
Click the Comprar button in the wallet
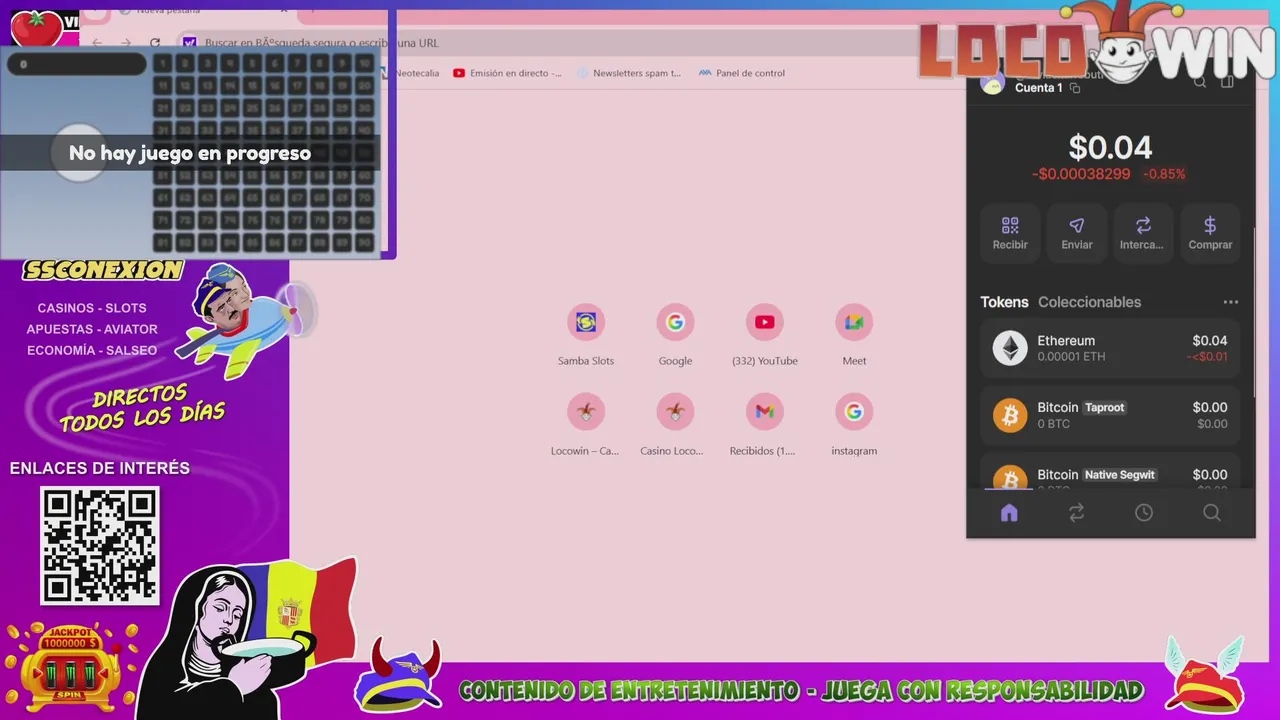pyautogui.click(x=1210, y=233)
